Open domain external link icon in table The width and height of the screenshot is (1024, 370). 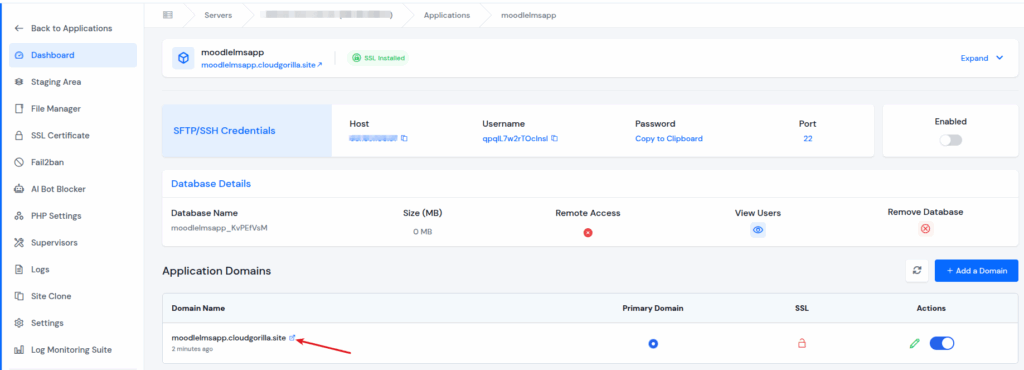(x=293, y=337)
